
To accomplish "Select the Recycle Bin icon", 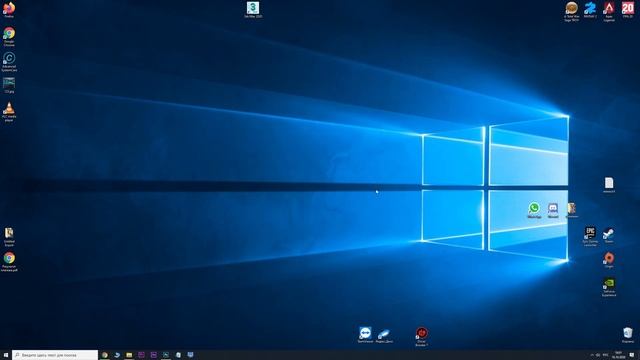I will [x=628, y=335].
